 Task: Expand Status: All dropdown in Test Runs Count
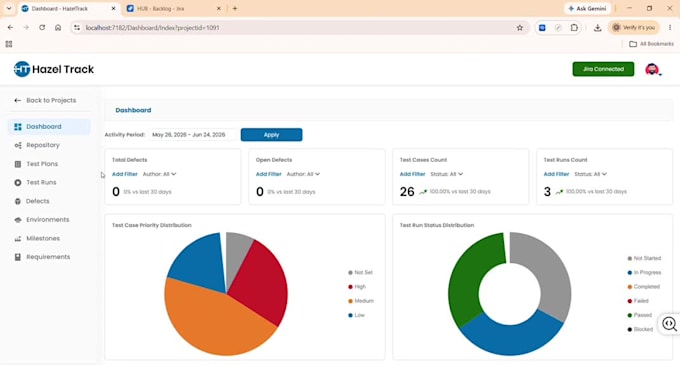pos(591,174)
